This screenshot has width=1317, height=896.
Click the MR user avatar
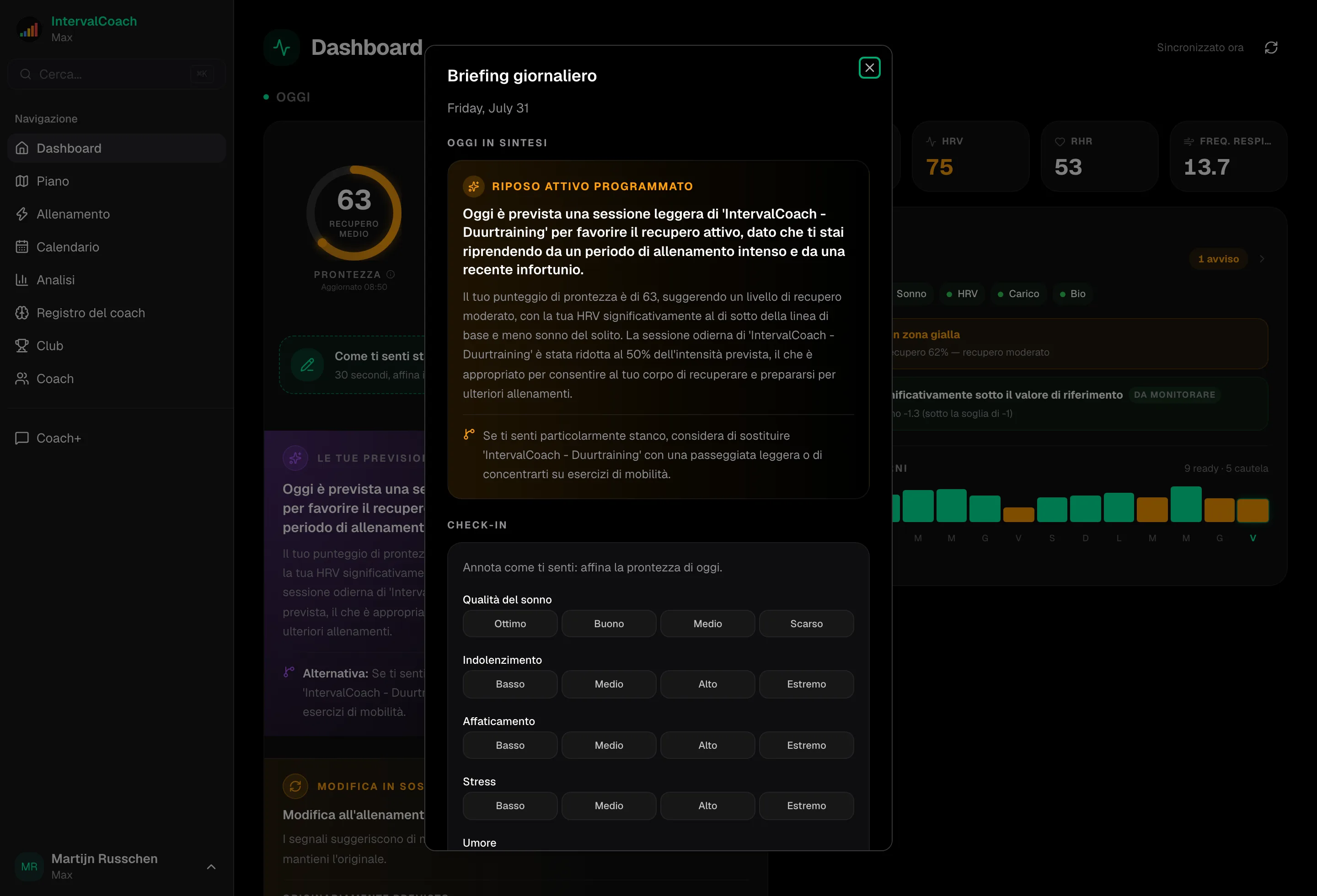coord(29,867)
